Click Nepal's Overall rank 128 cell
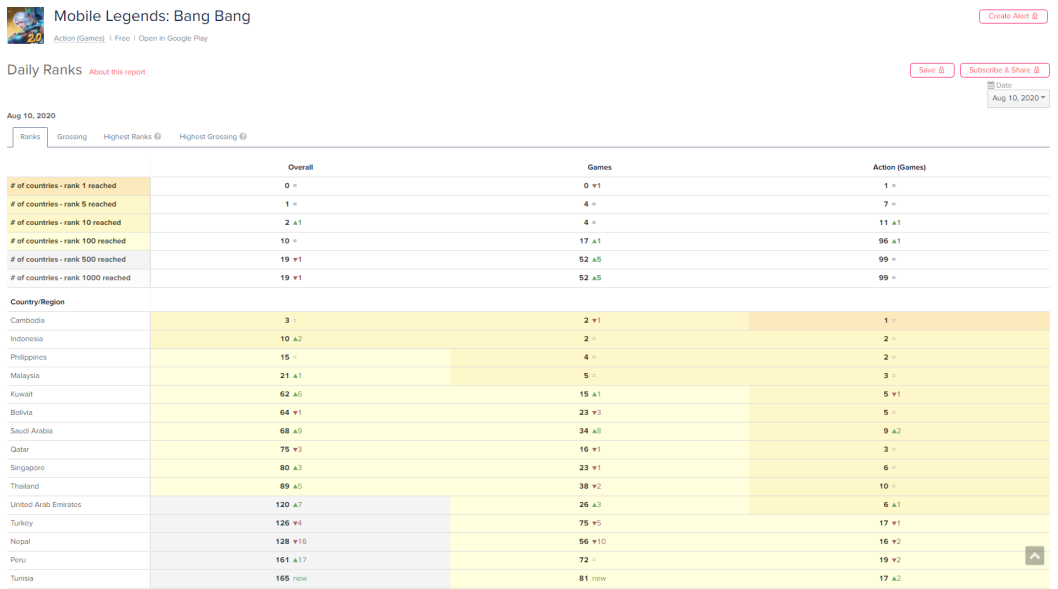1058x589 pixels. [x=300, y=542]
